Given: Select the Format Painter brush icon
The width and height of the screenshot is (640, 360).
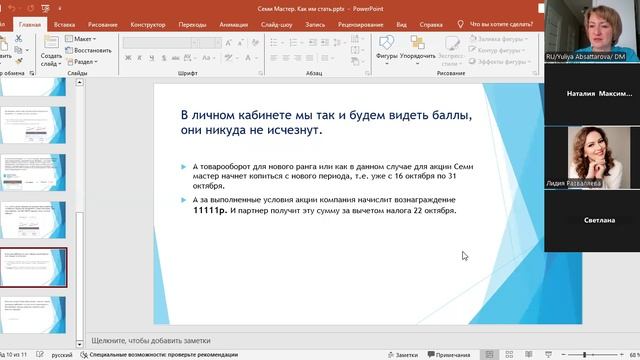Looking at the screenshot, I should click(19, 61).
